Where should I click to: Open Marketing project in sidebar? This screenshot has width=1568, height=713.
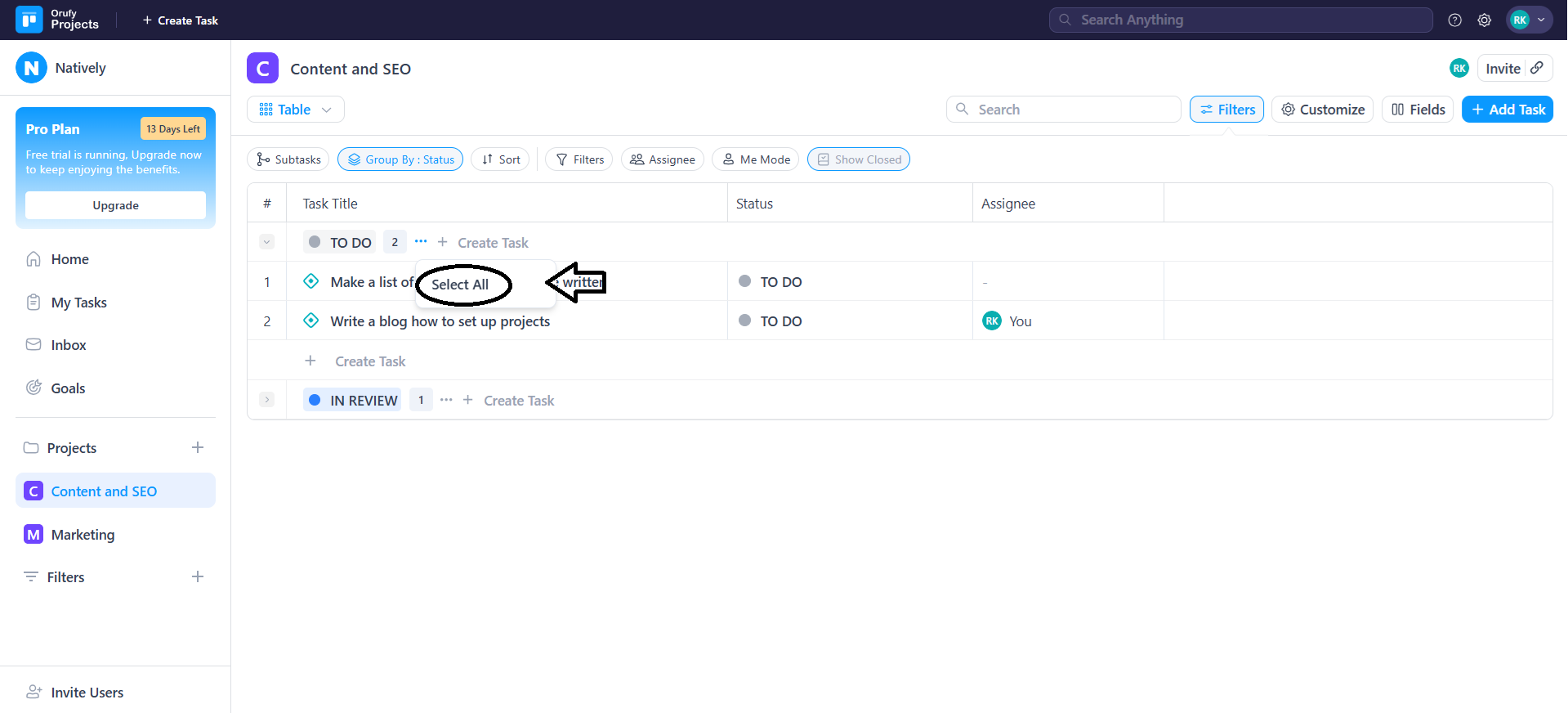click(83, 535)
